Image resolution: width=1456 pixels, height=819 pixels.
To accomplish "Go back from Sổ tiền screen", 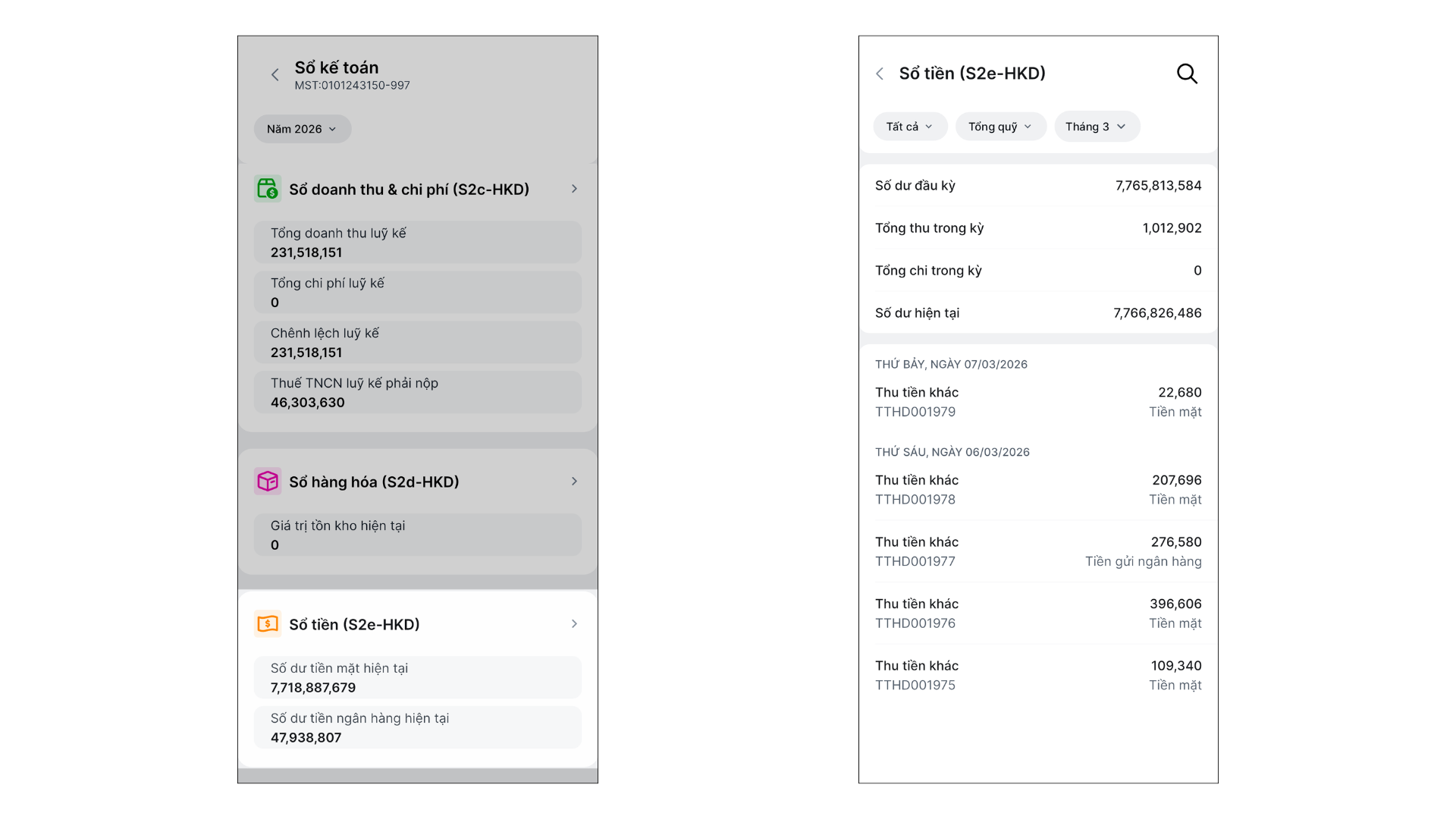I will click(x=880, y=74).
